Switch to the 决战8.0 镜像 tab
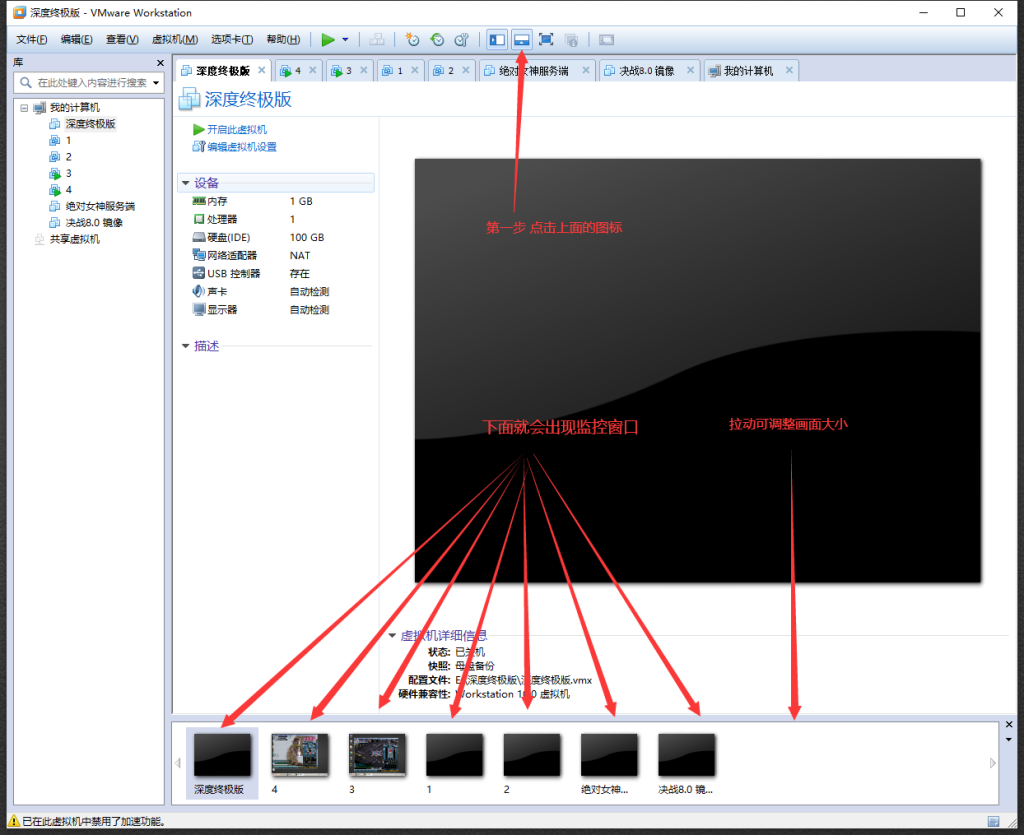The width and height of the screenshot is (1024, 835). click(x=647, y=71)
